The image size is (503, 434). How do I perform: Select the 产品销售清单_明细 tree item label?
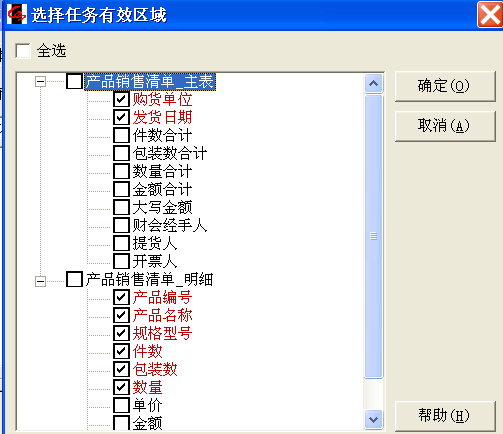point(149,279)
